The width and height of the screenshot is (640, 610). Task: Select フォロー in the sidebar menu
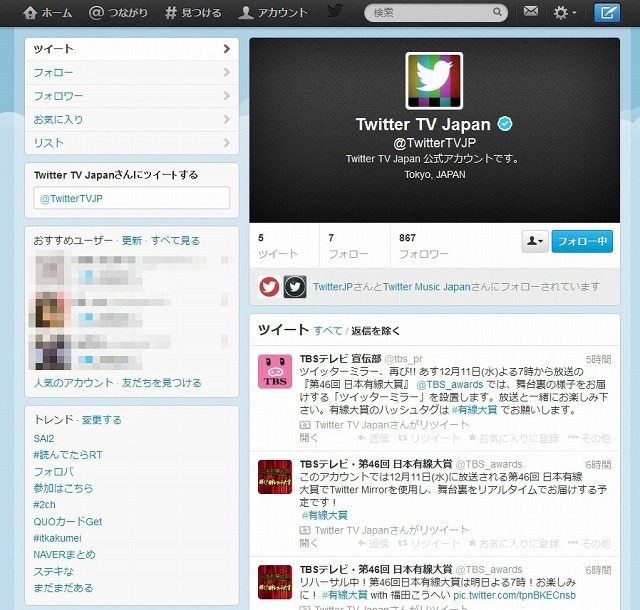tap(132, 73)
